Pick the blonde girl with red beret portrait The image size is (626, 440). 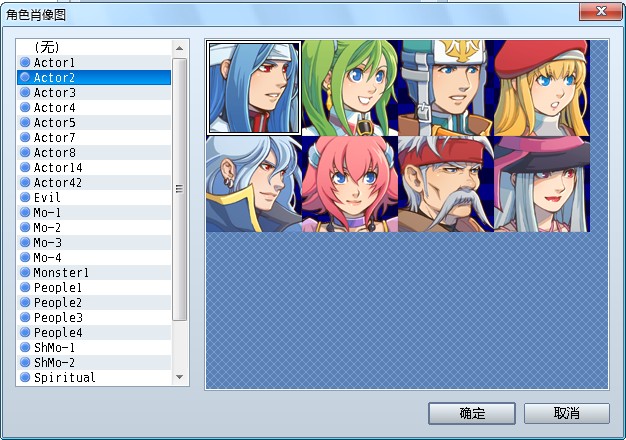542,88
